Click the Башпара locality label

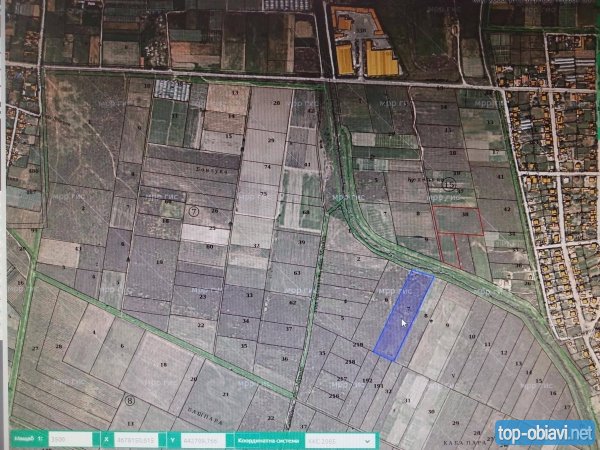(x=205, y=416)
